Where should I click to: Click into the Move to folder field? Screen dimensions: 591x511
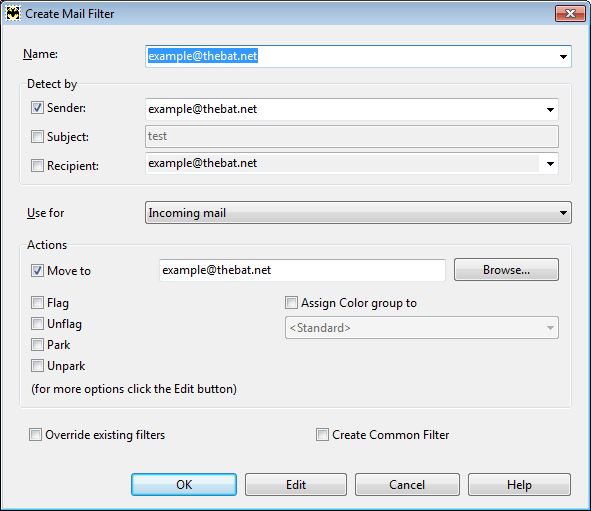click(302, 270)
